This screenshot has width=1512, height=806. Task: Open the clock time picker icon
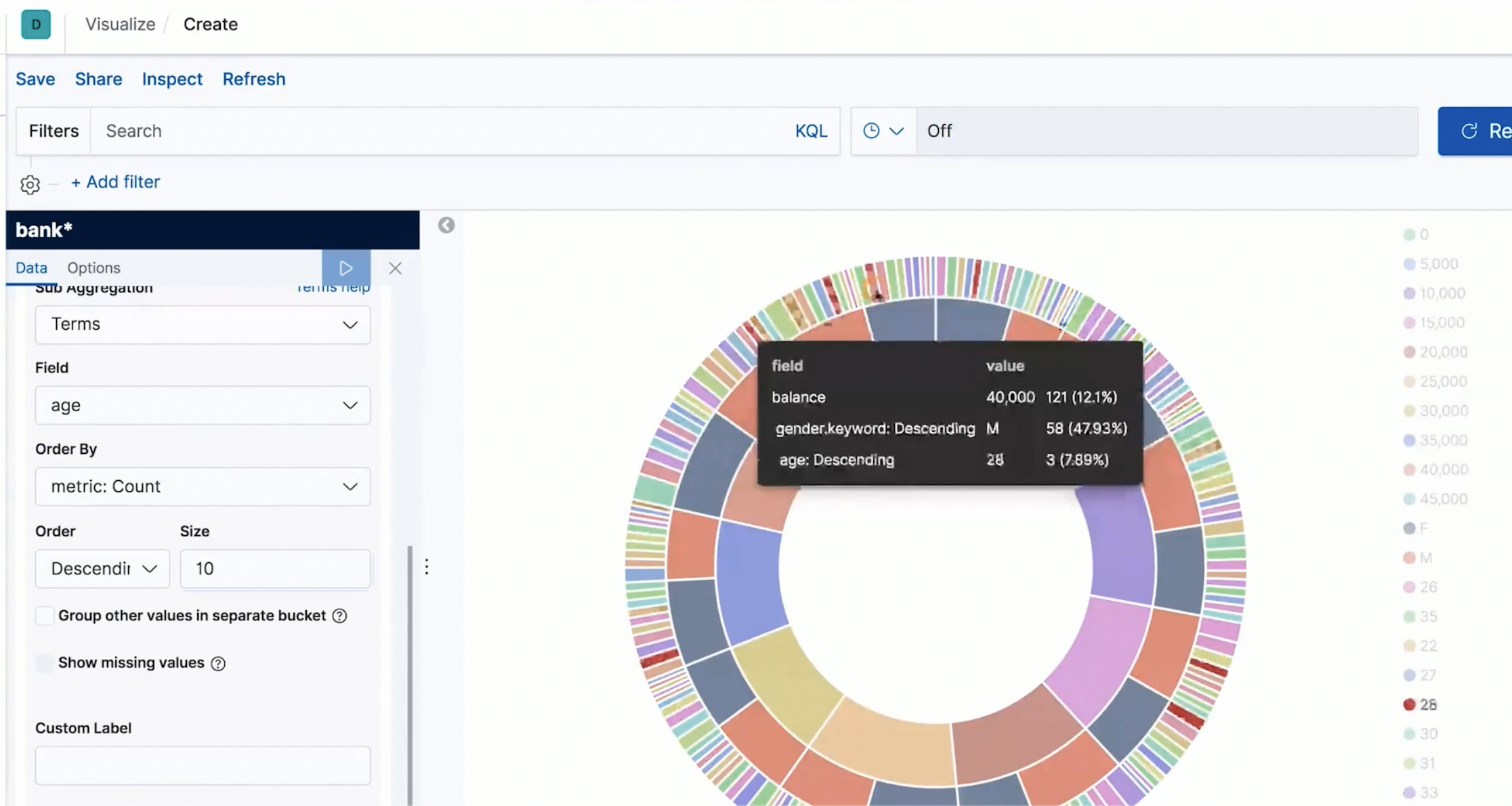[871, 131]
